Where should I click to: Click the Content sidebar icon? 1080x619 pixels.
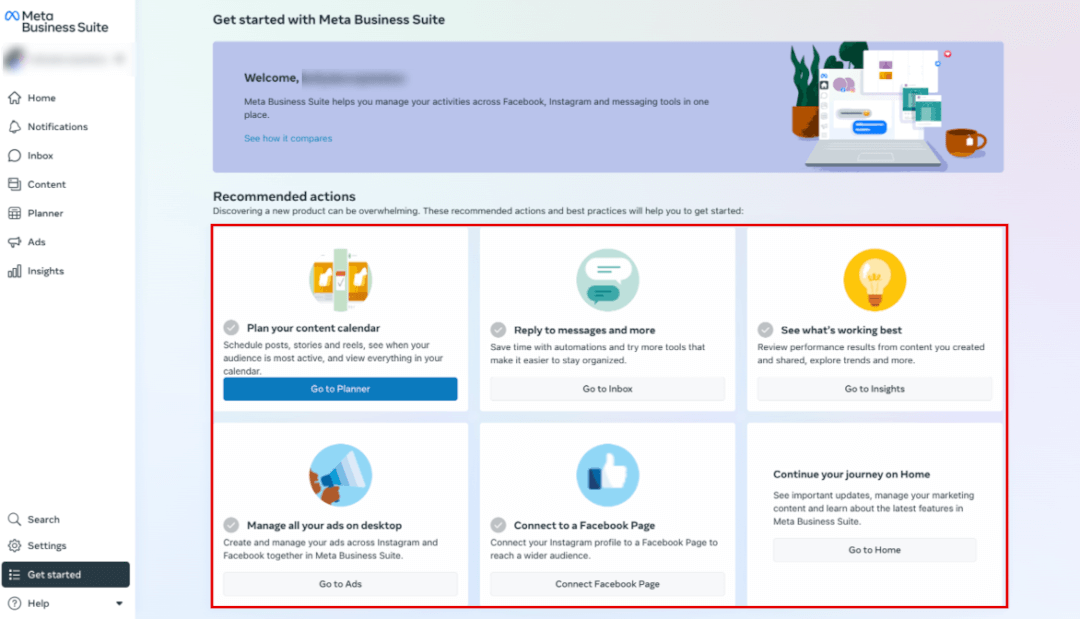[14, 185]
